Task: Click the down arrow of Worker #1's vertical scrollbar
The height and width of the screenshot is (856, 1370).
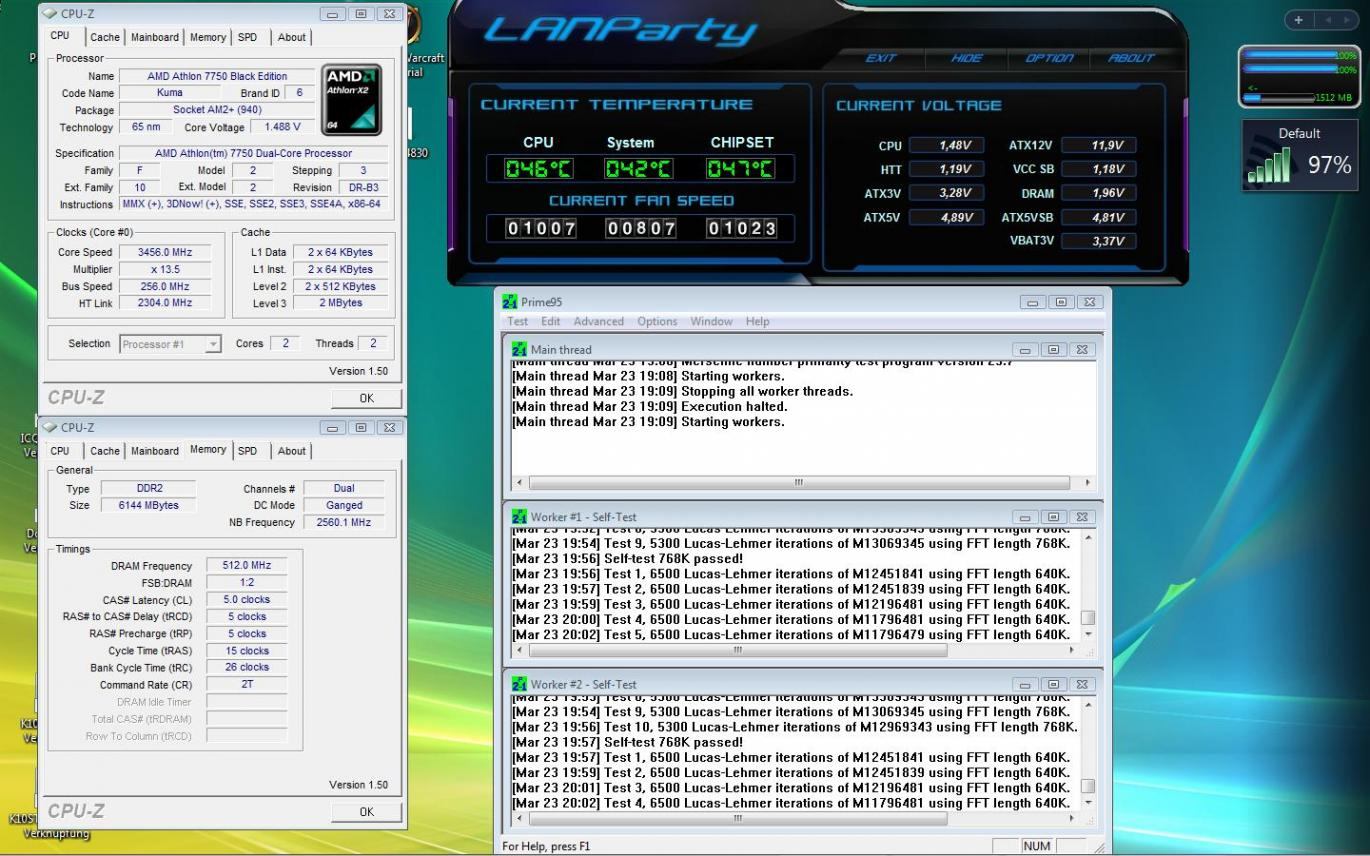Action: pos(1088,635)
